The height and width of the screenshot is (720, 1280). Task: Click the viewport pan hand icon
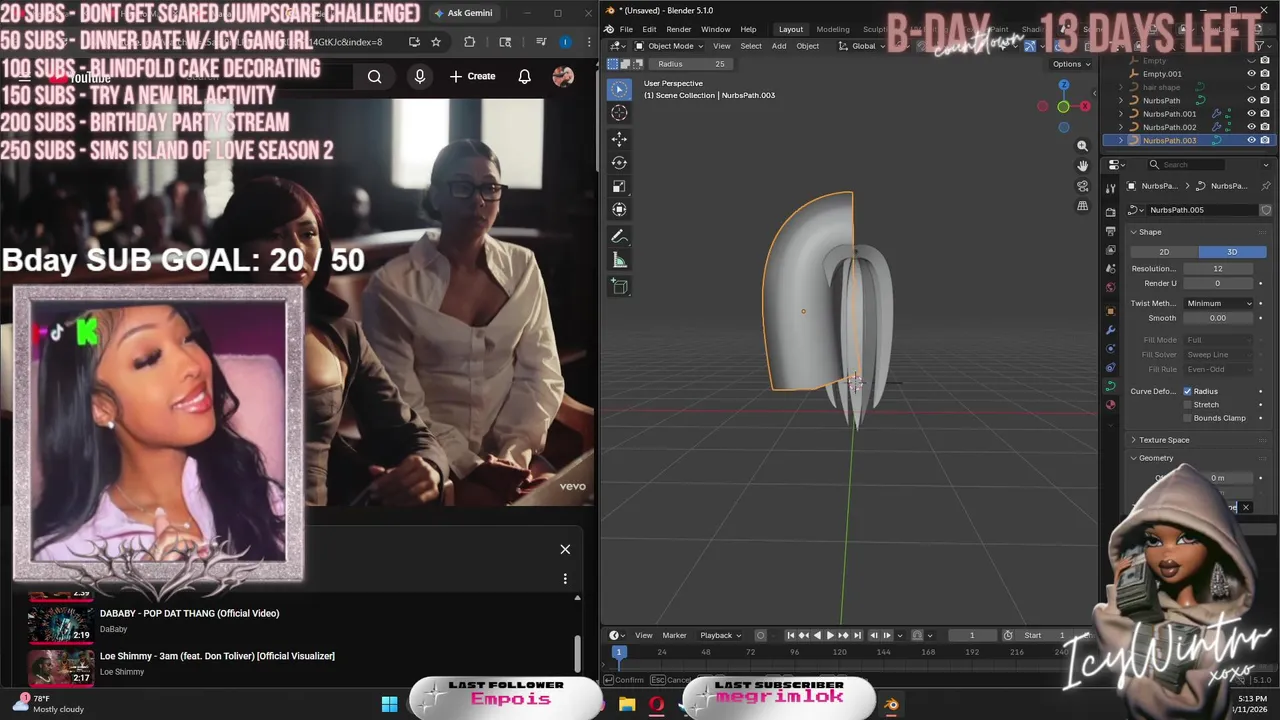point(1082,166)
